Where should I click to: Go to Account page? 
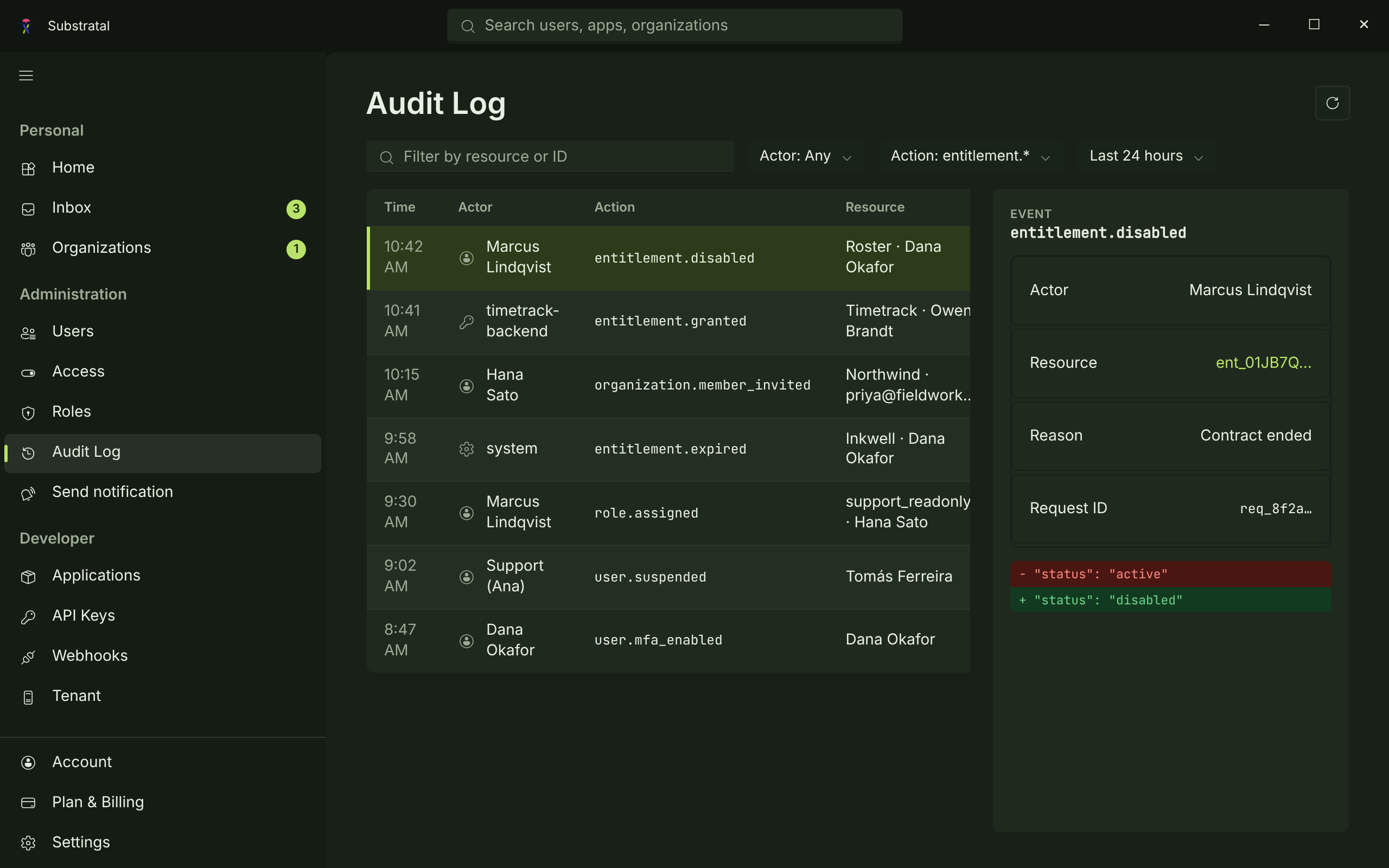coord(162,762)
